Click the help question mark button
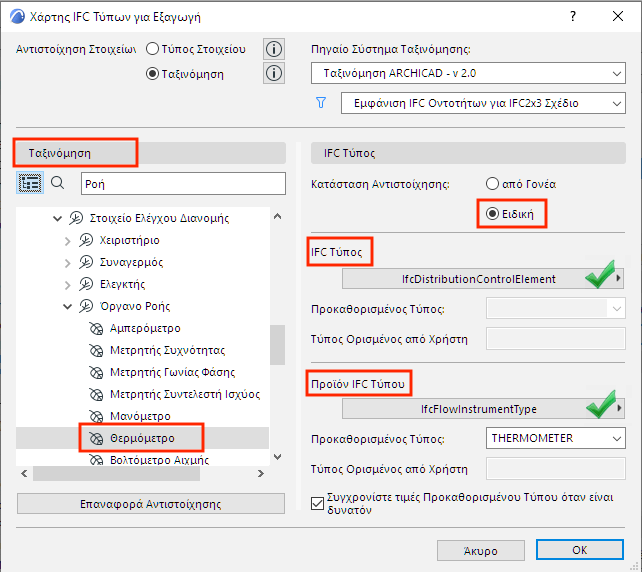 (573, 16)
